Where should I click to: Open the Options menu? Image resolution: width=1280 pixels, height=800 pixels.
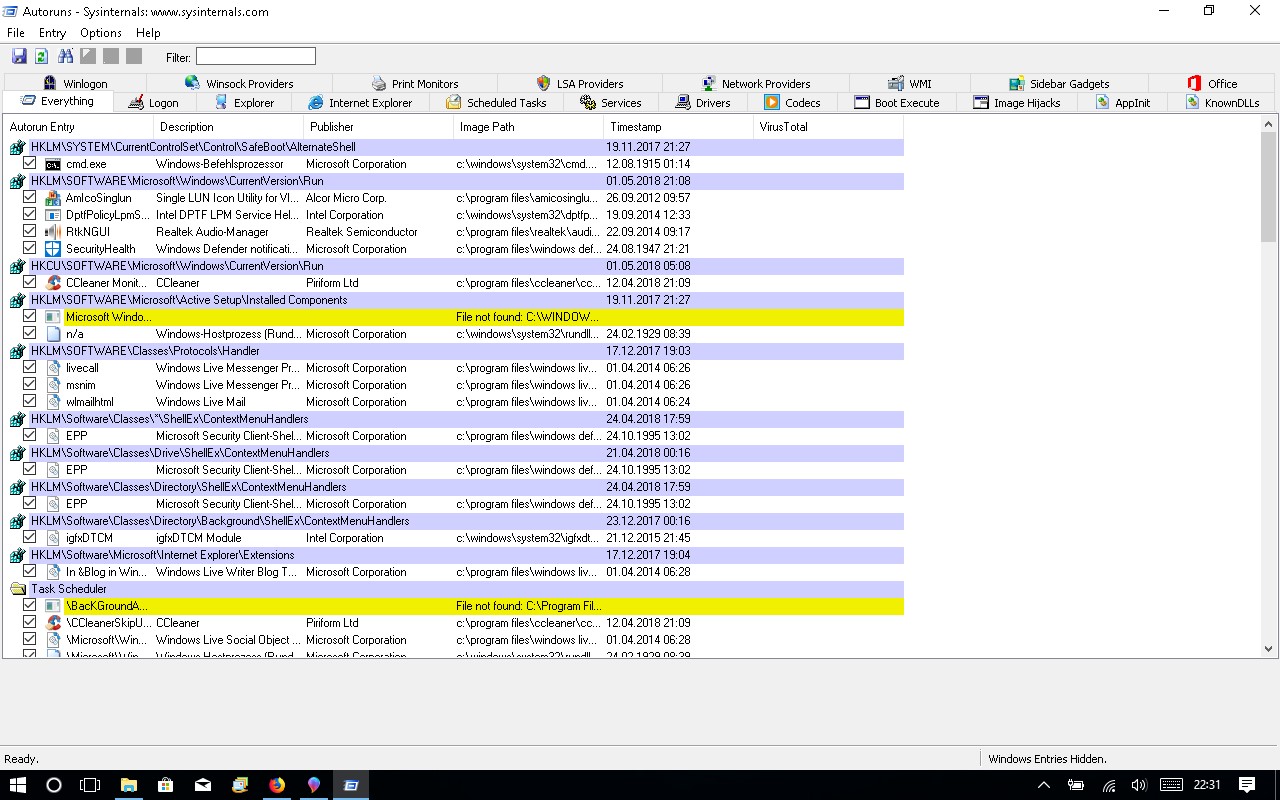101,33
